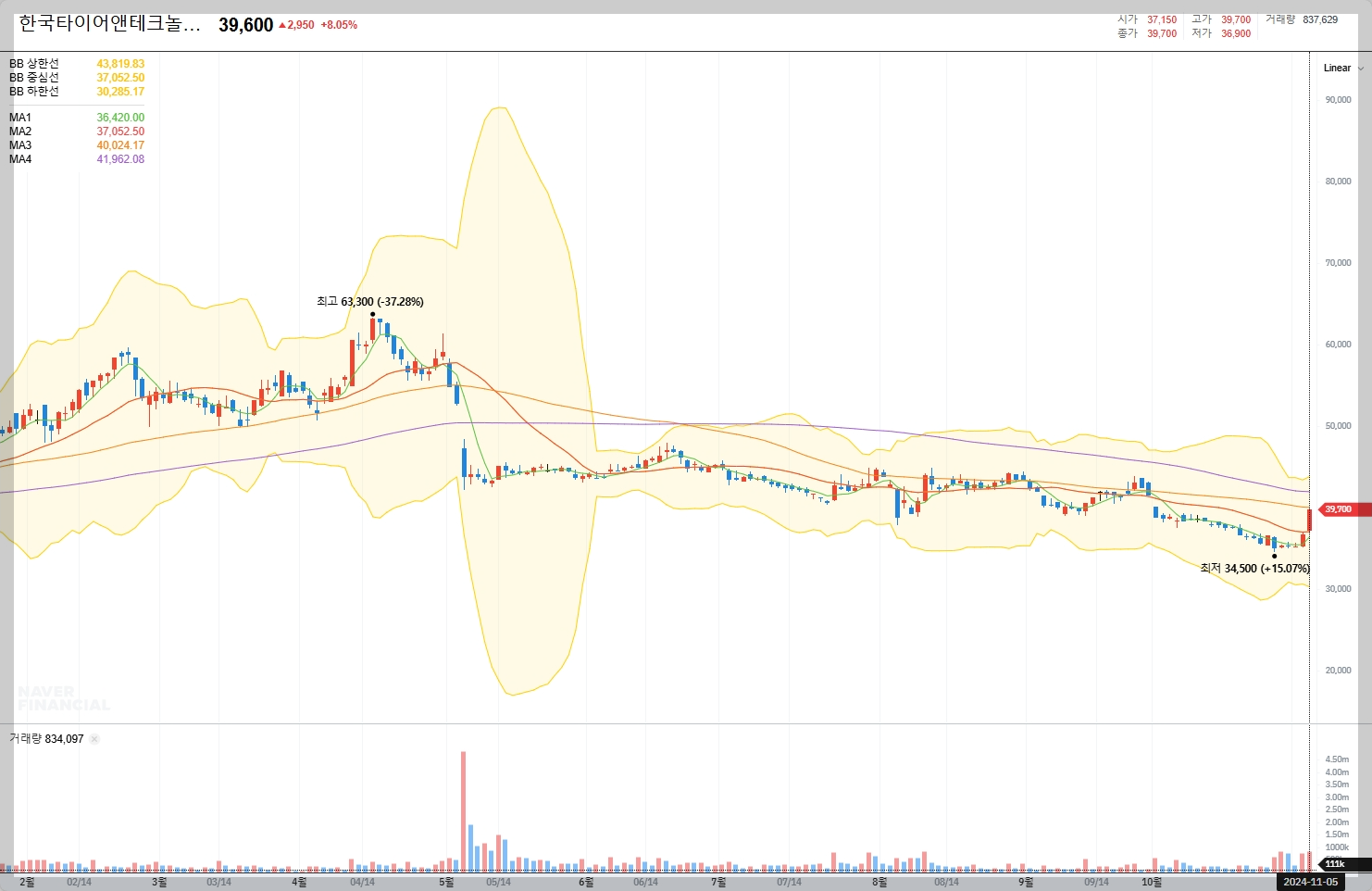The image size is (1372, 891).
Task: Click the percent change +8.05%
Action: pos(339,25)
